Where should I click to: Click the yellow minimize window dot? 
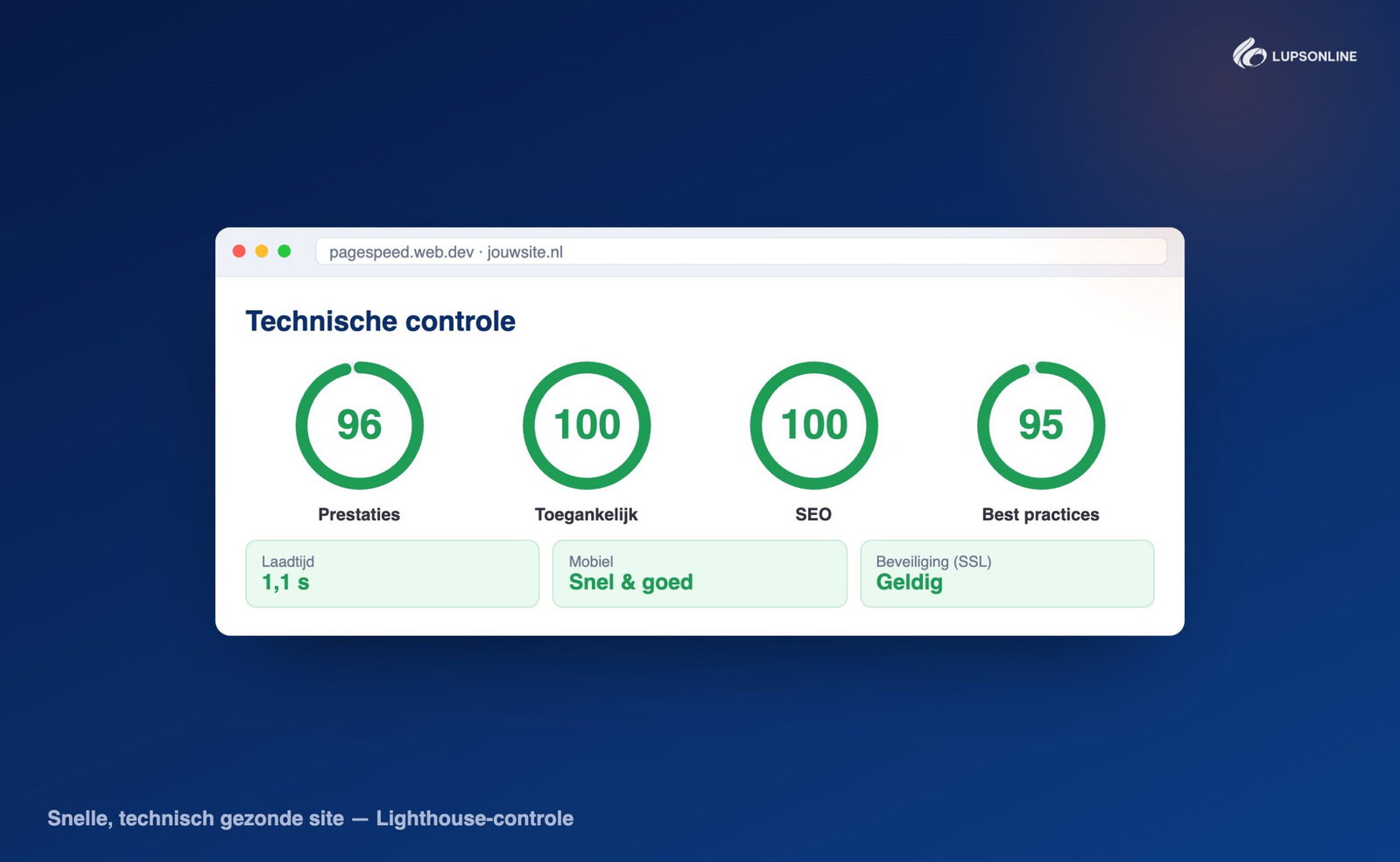click(x=262, y=251)
